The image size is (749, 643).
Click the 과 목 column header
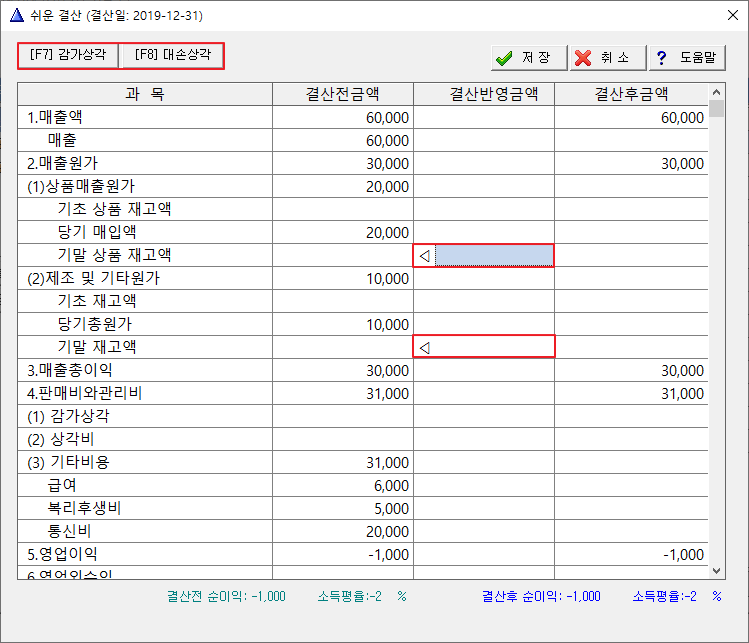[x=145, y=94]
